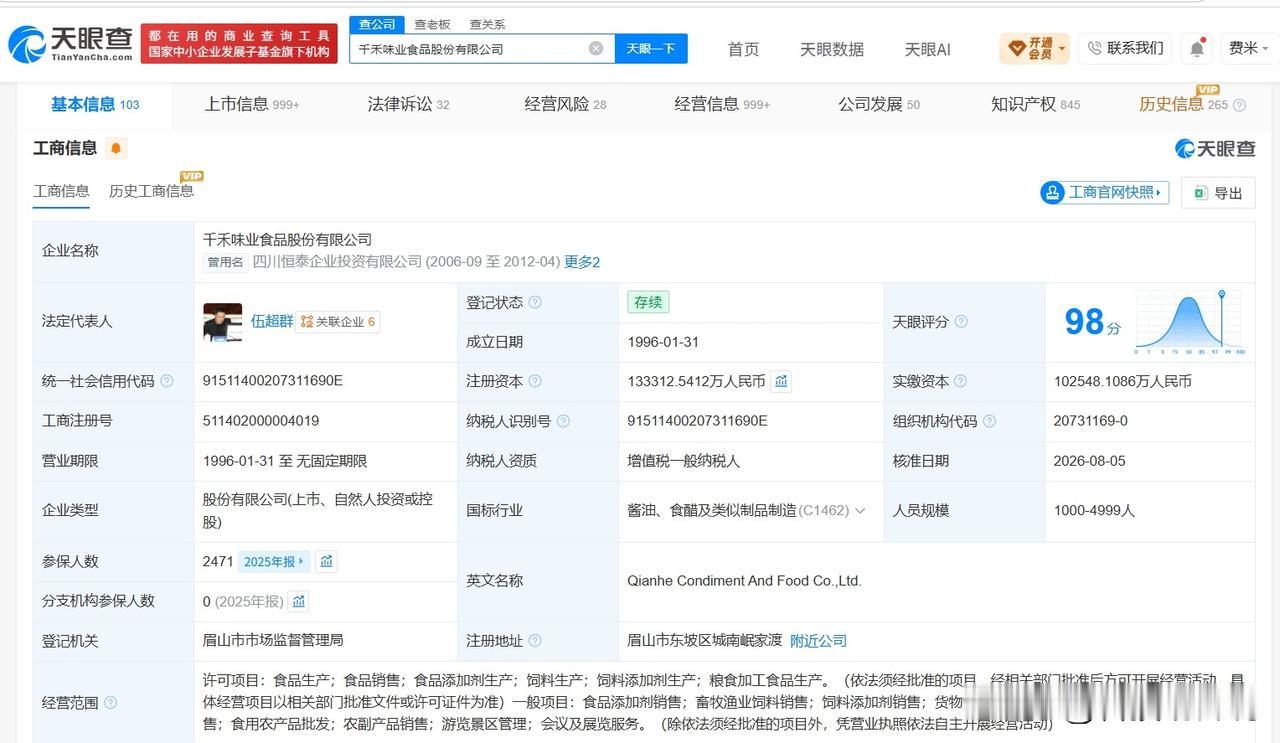Expand the 开通会员 dropdown arrow

[1061, 48]
